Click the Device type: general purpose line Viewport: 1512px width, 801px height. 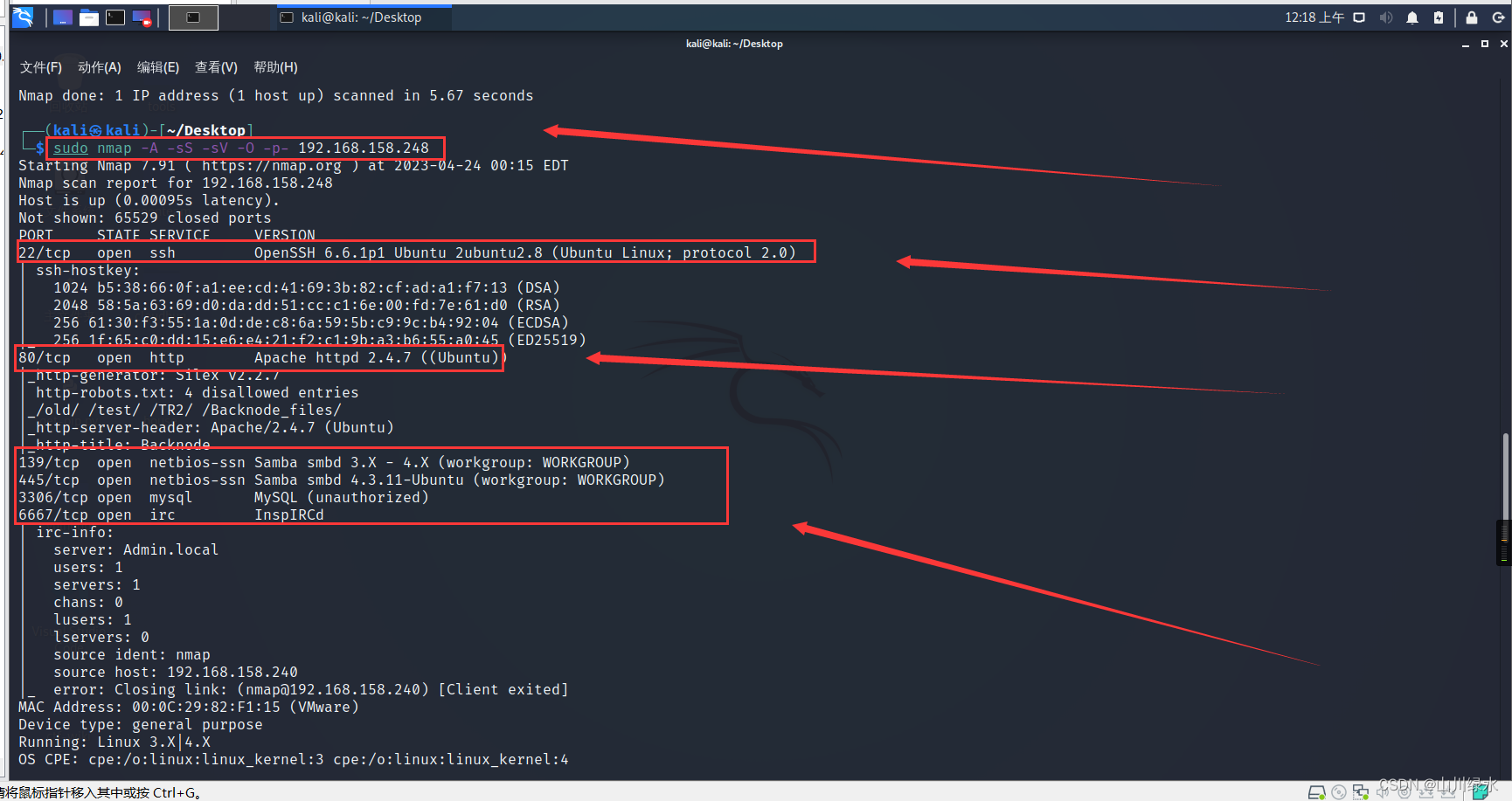coord(141,724)
